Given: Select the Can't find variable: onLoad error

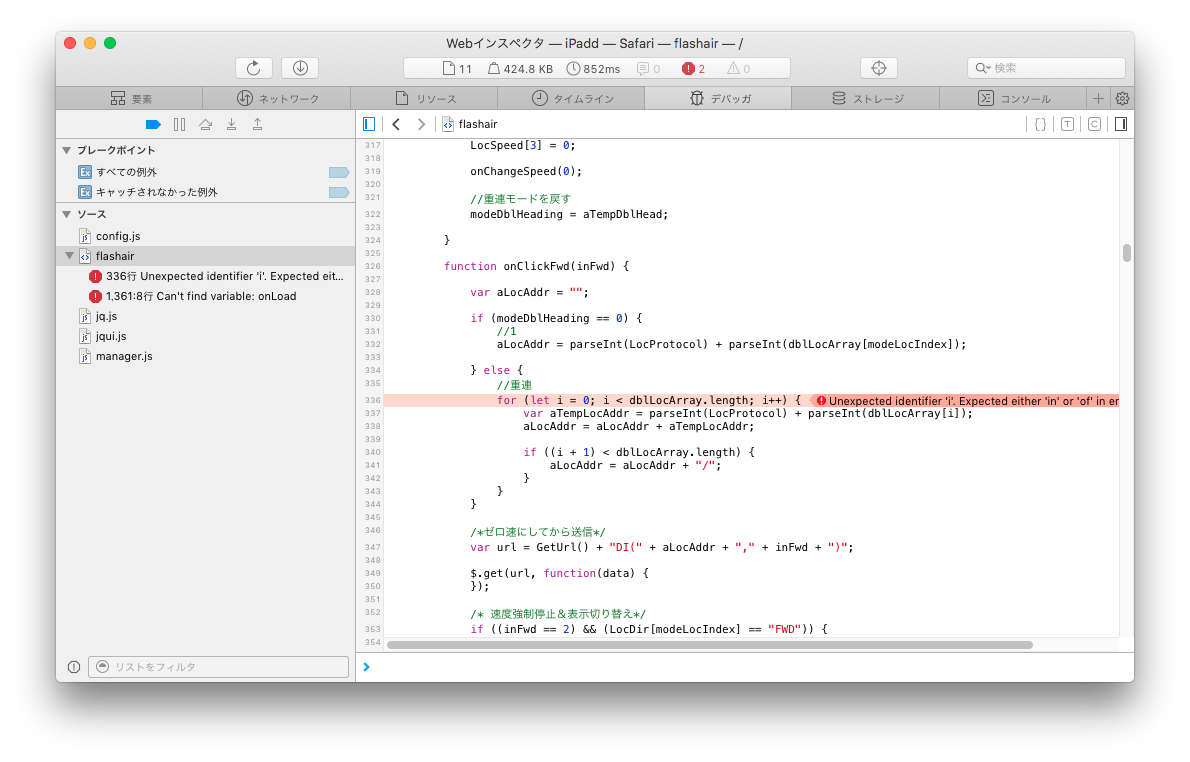Looking at the screenshot, I should (206, 296).
